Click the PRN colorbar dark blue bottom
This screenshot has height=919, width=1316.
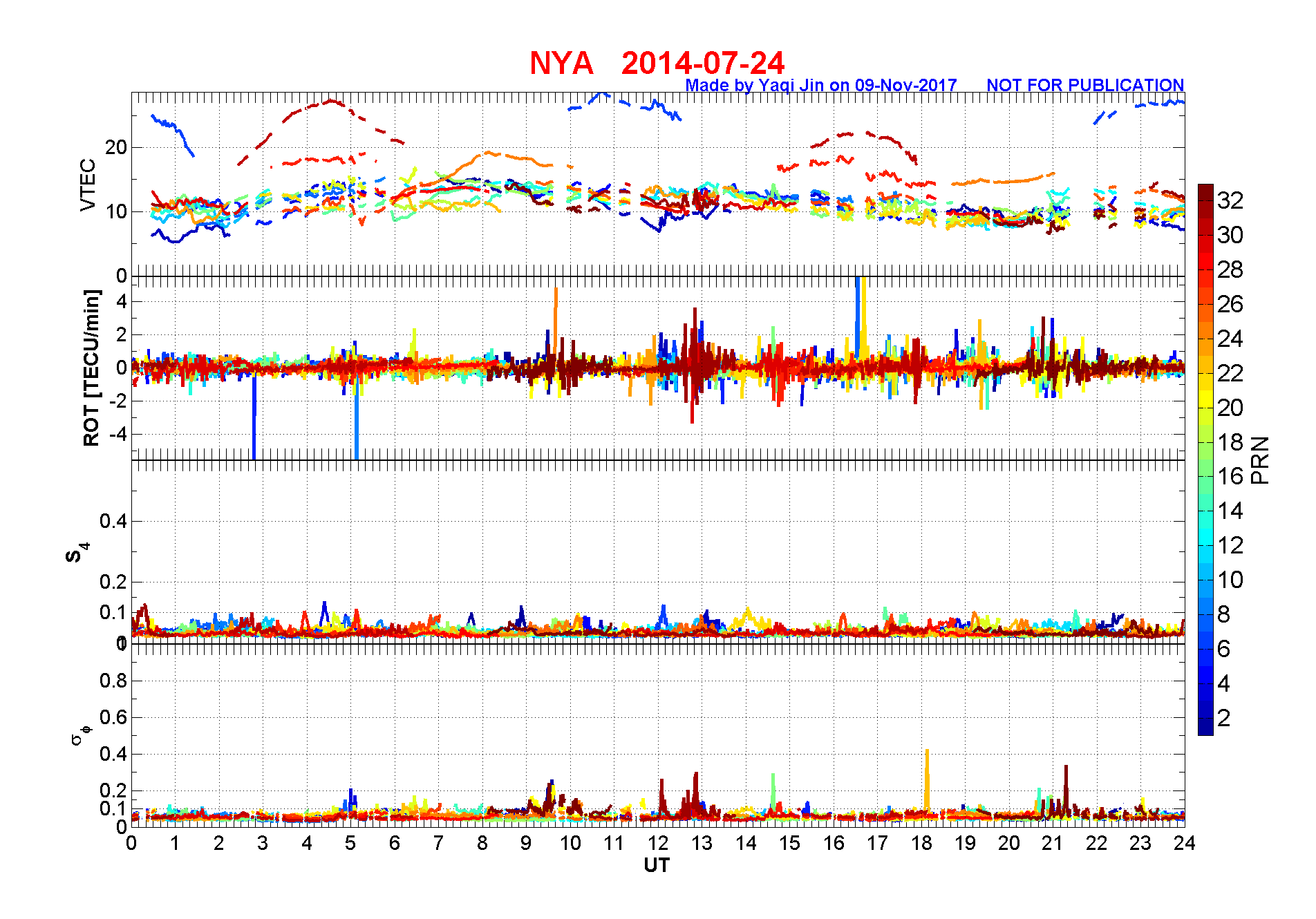pyautogui.click(x=1205, y=727)
